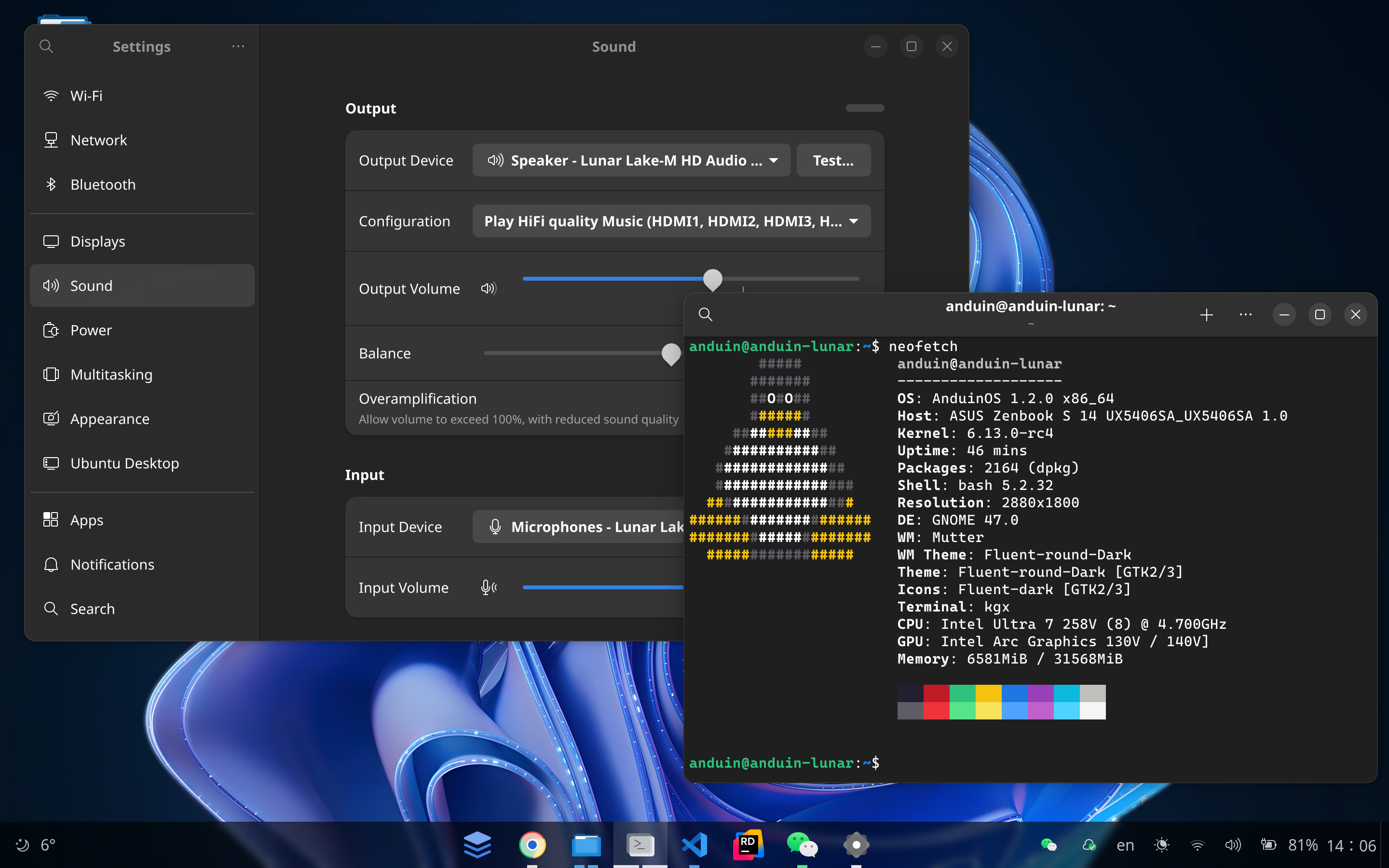Image resolution: width=1389 pixels, height=868 pixels.
Task: Click the Overamplification row
Action: point(514,408)
